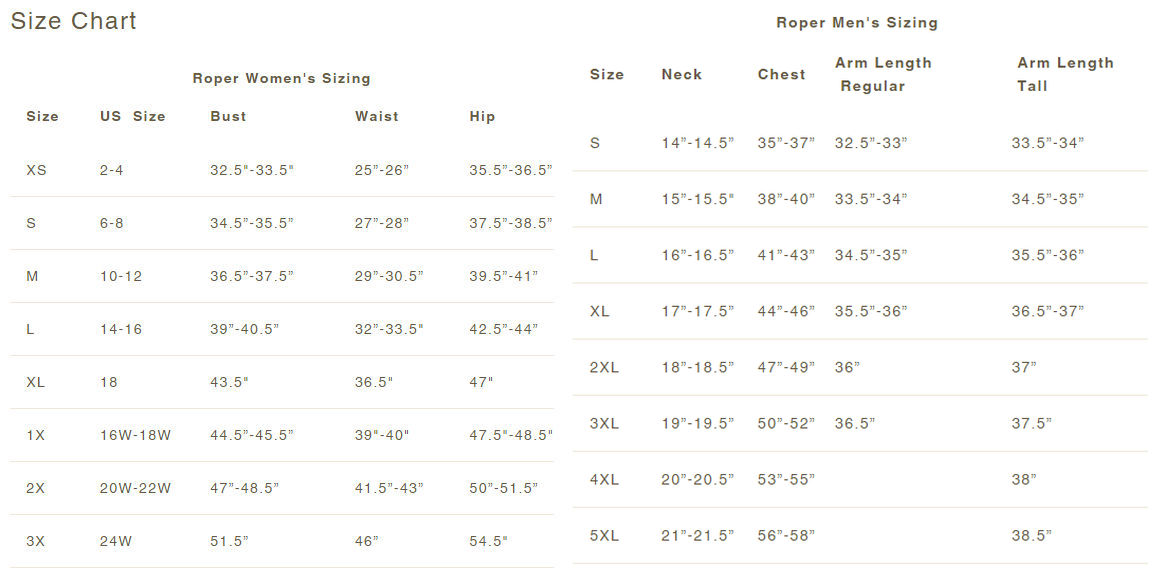Image resolution: width=1168 pixels, height=584 pixels.
Task: Select the US Size column header
Action: pyautogui.click(x=132, y=116)
